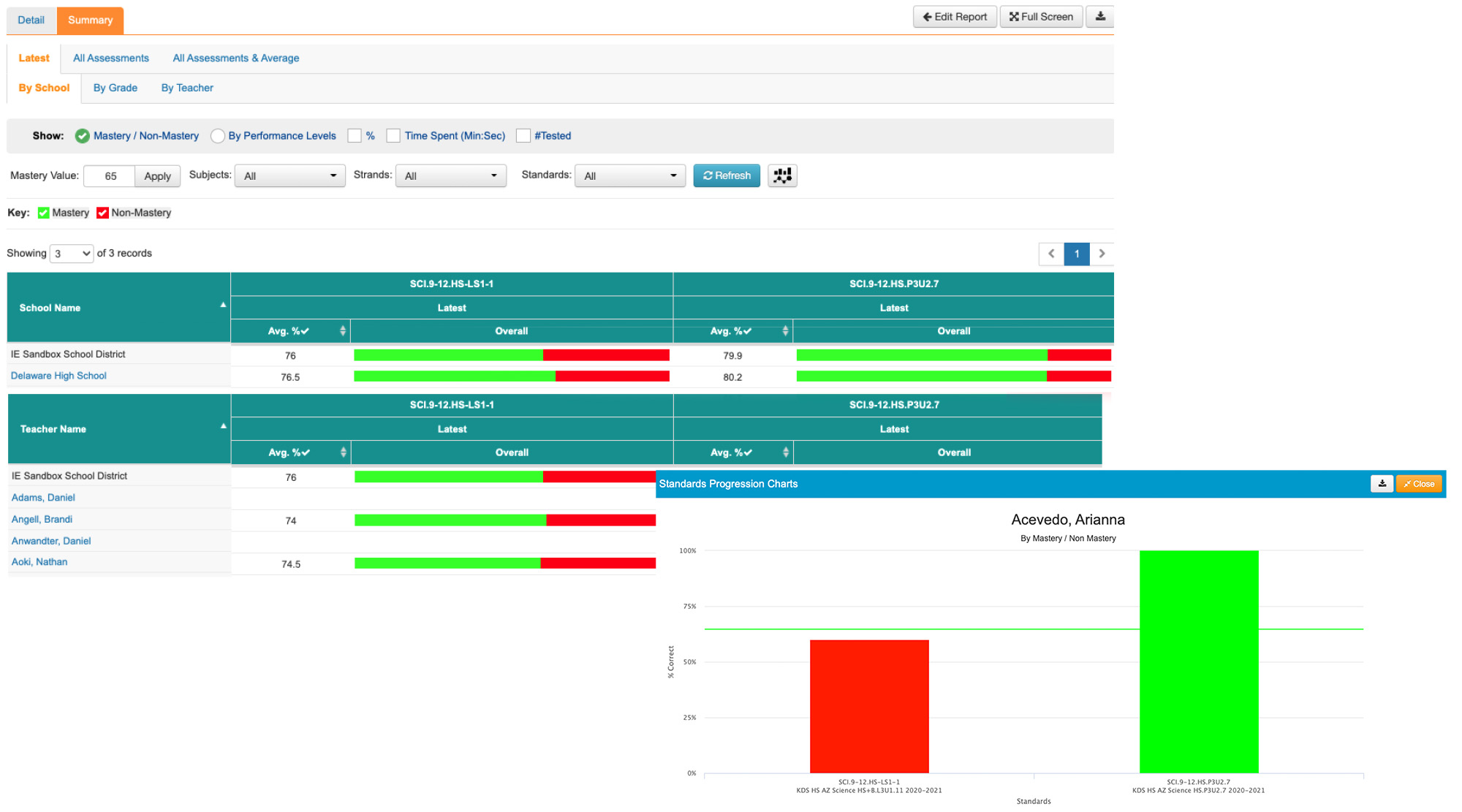Close the Standards Progression Charts panel
The image size is (1462, 812).
(1419, 484)
